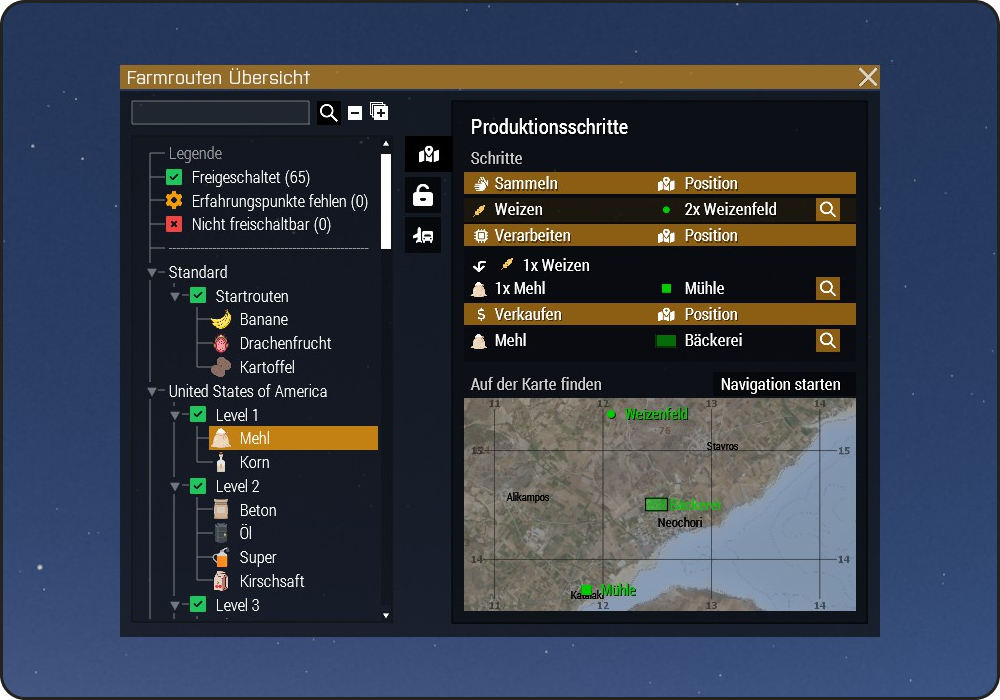Click the Navigation starten button
1000x700 pixels.
tap(781, 384)
